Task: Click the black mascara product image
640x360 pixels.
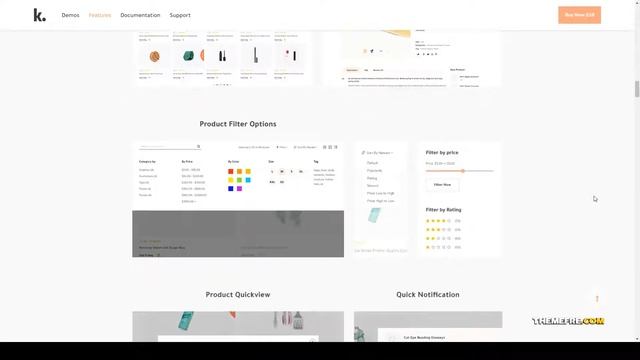Action: [x=222, y=56]
